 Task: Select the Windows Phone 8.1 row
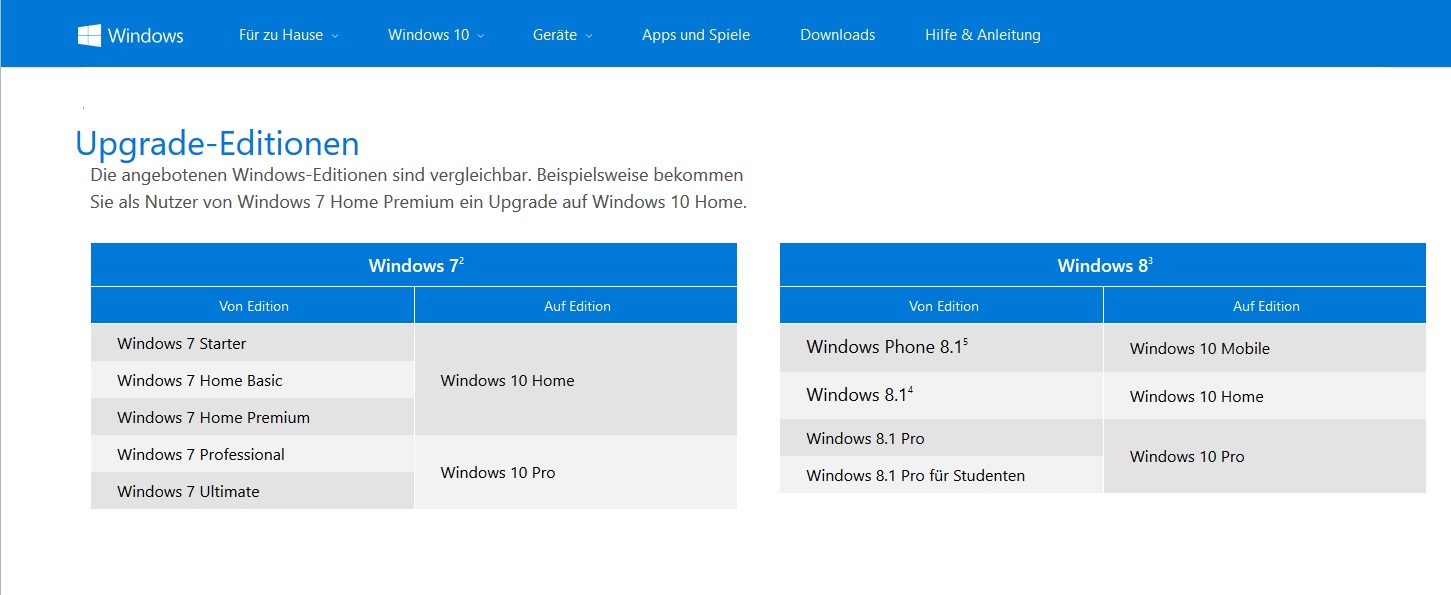(x=941, y=348)
